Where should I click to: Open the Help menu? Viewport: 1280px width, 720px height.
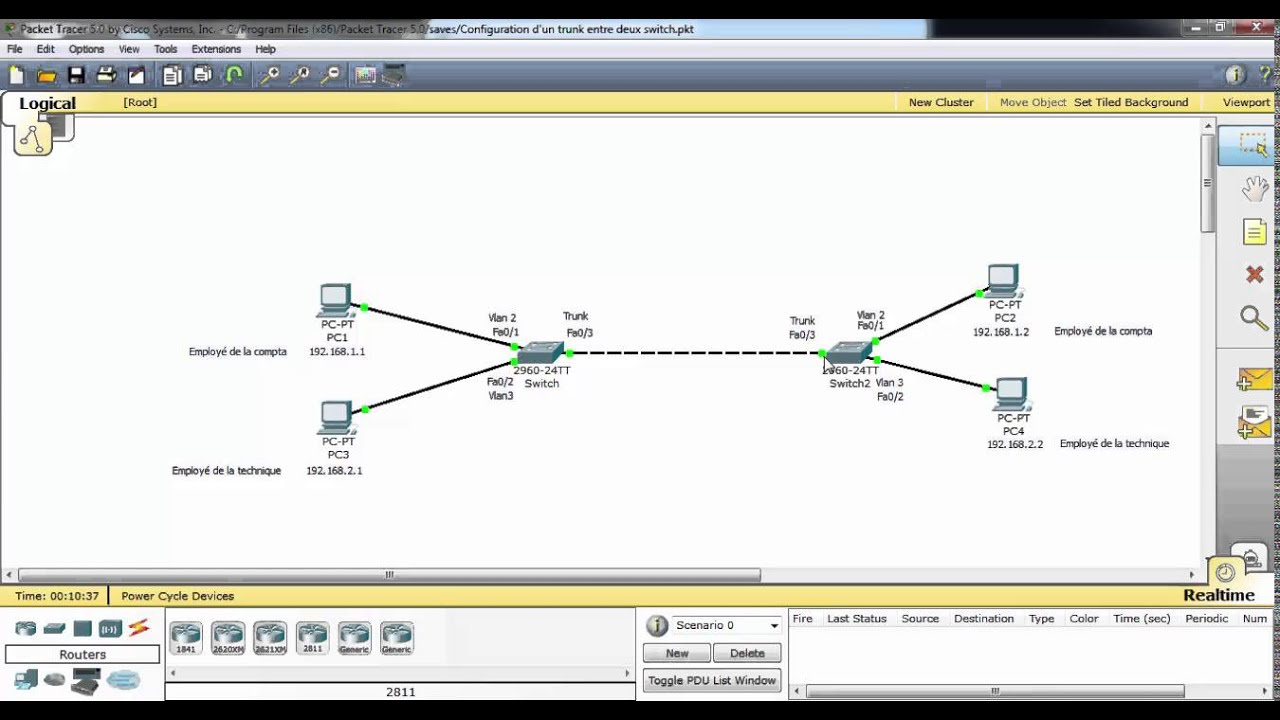pyautogui.click(x=265, y=49)
